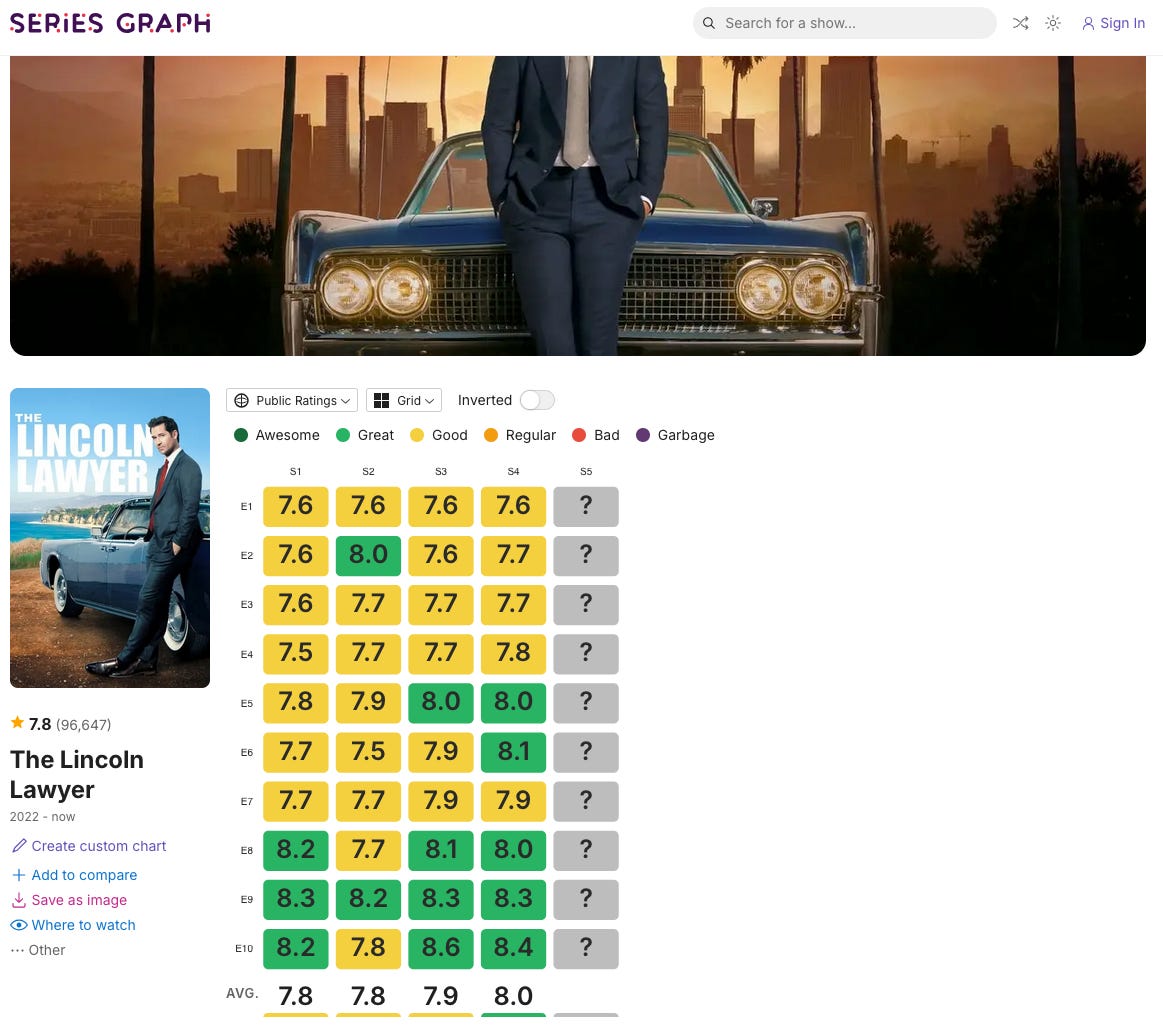Select S2 E2 rating cell 8.0

[368, 556]
